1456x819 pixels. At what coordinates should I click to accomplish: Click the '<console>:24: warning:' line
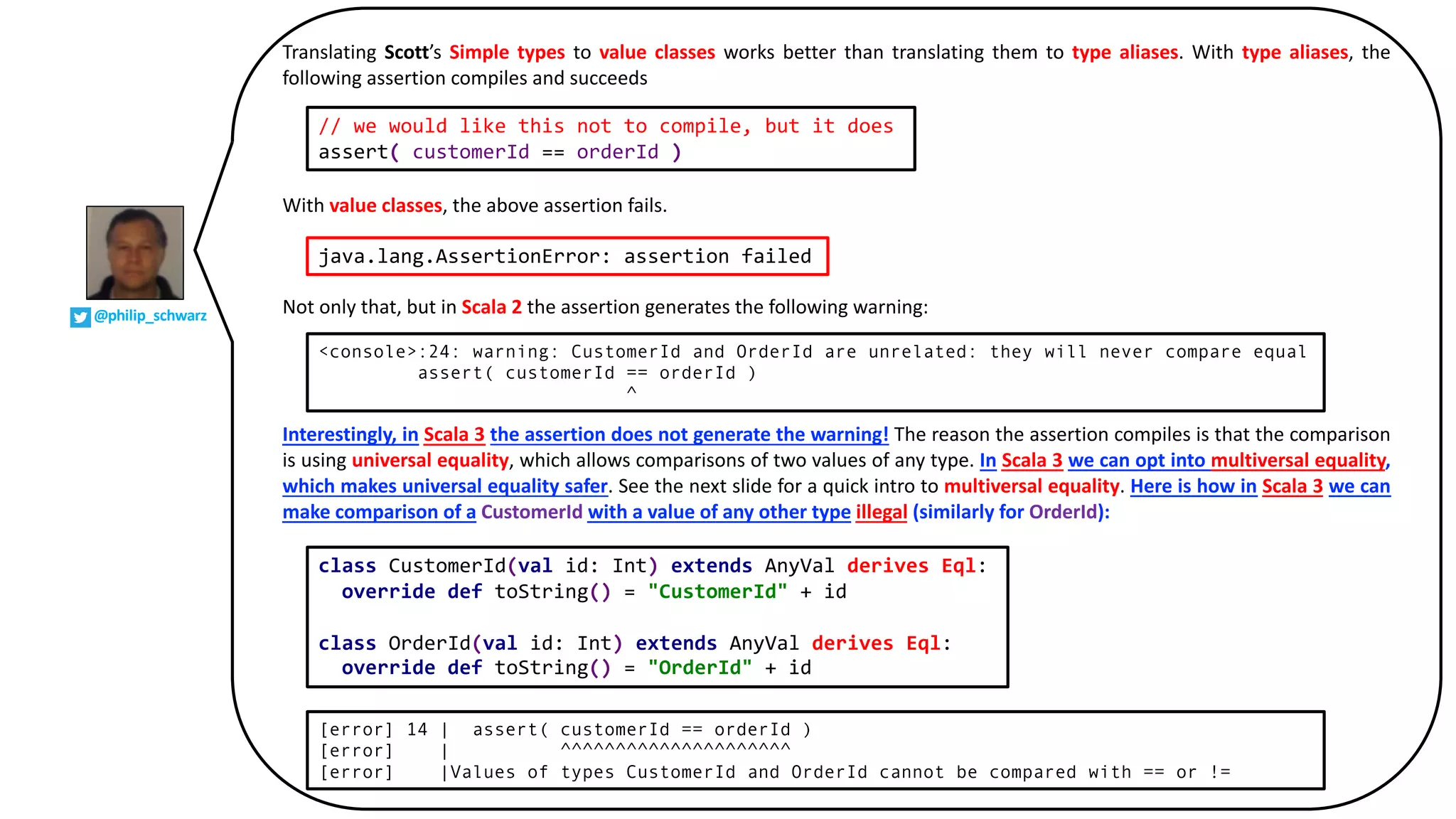click(x=813, y=352)
